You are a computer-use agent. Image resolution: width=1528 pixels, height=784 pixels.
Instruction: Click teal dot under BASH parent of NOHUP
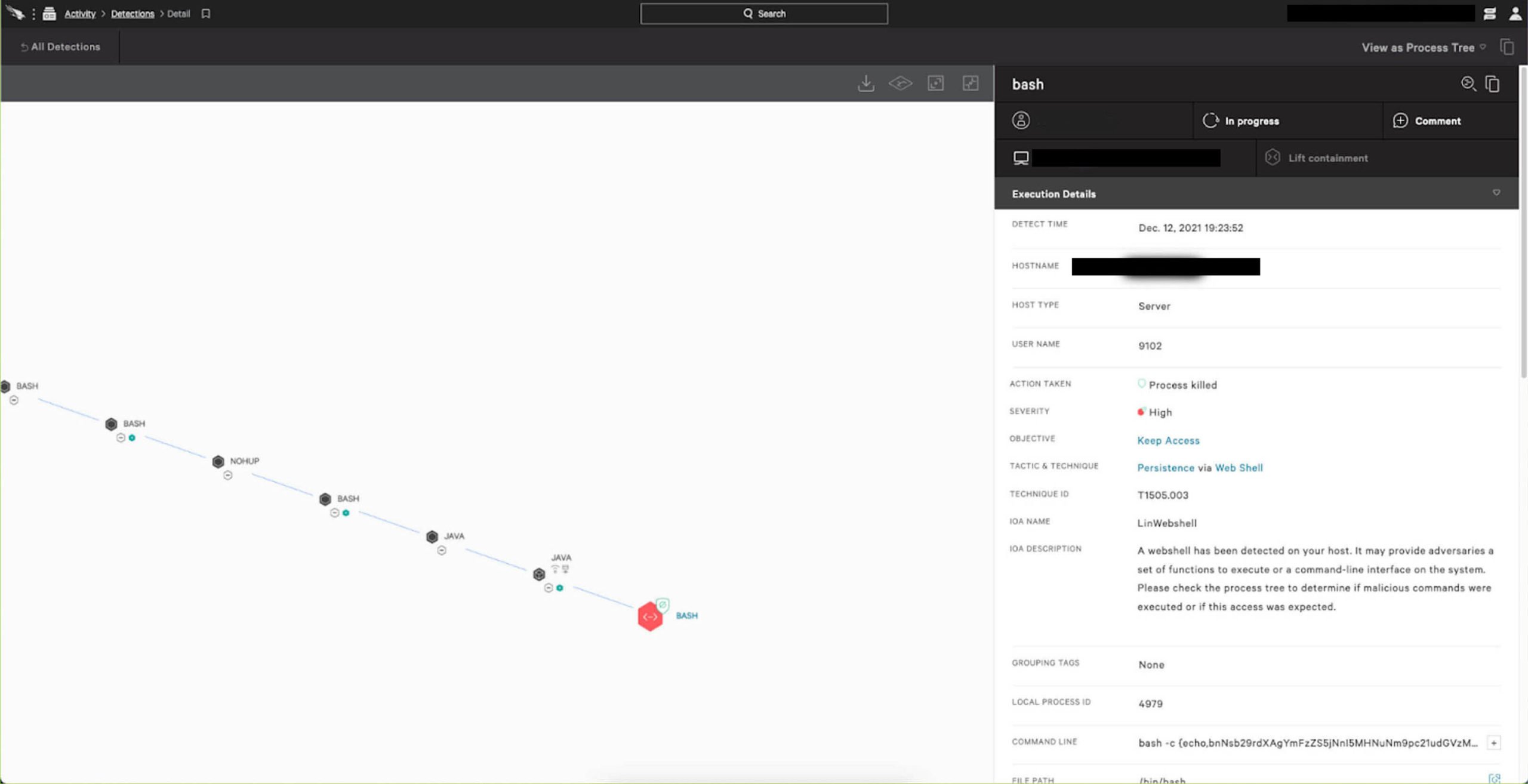(132, 438)
